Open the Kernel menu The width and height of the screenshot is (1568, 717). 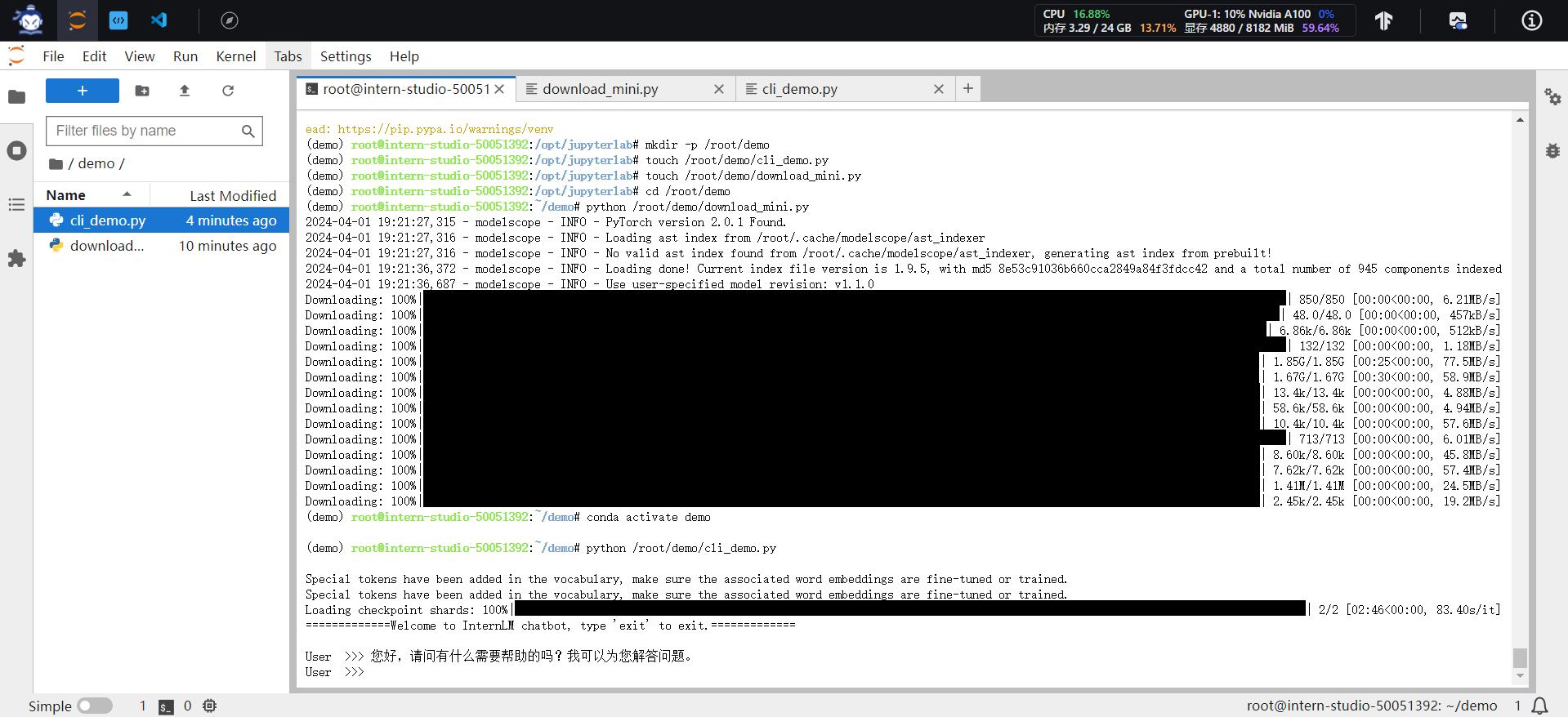235,56
